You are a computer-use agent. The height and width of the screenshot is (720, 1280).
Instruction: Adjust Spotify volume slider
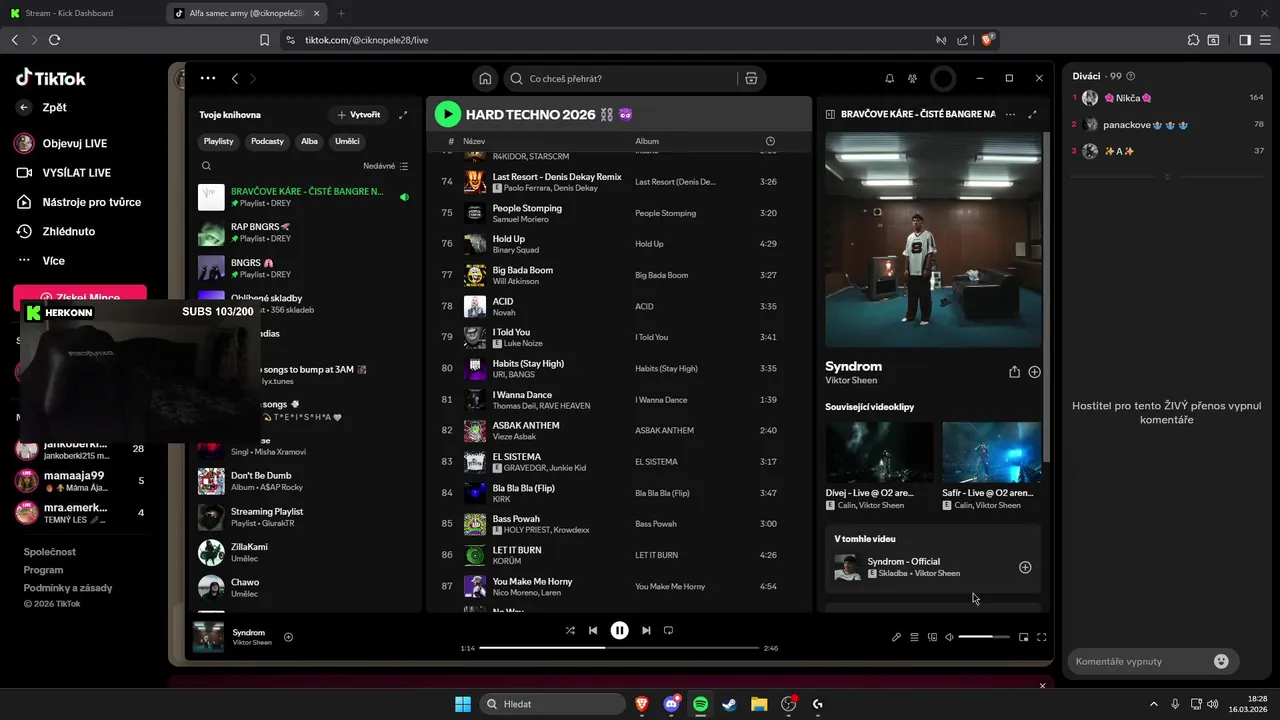984,637
